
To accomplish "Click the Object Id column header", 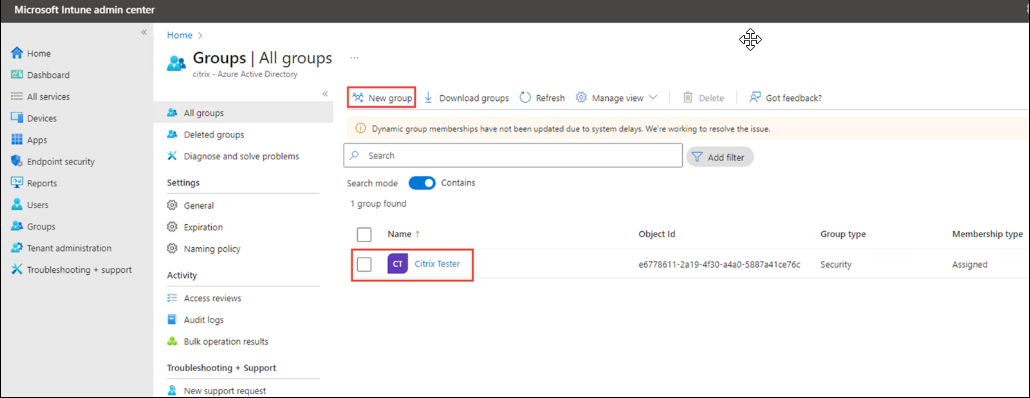I will pos(657,234).
